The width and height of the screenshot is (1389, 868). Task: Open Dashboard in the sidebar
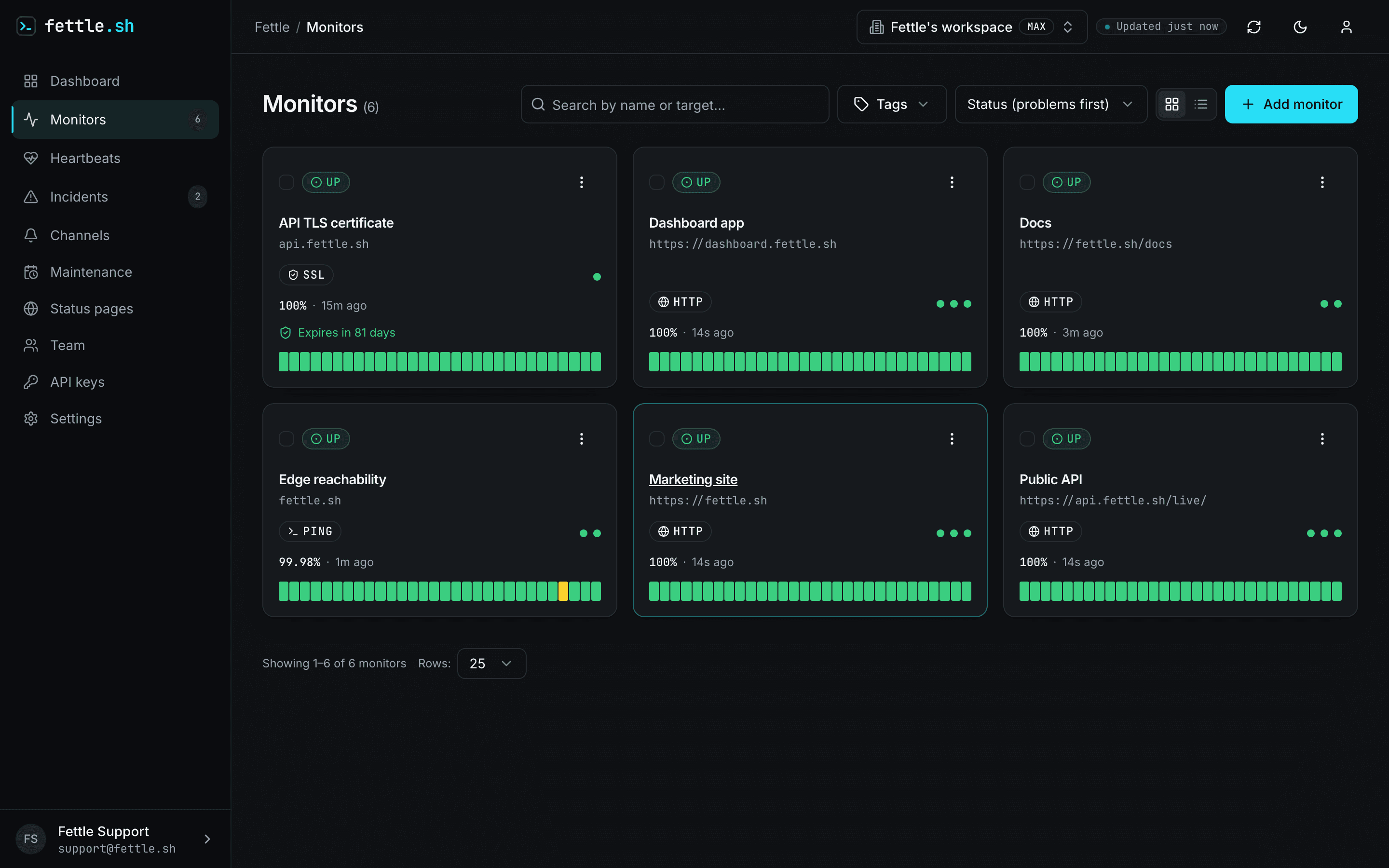point(115,81)
